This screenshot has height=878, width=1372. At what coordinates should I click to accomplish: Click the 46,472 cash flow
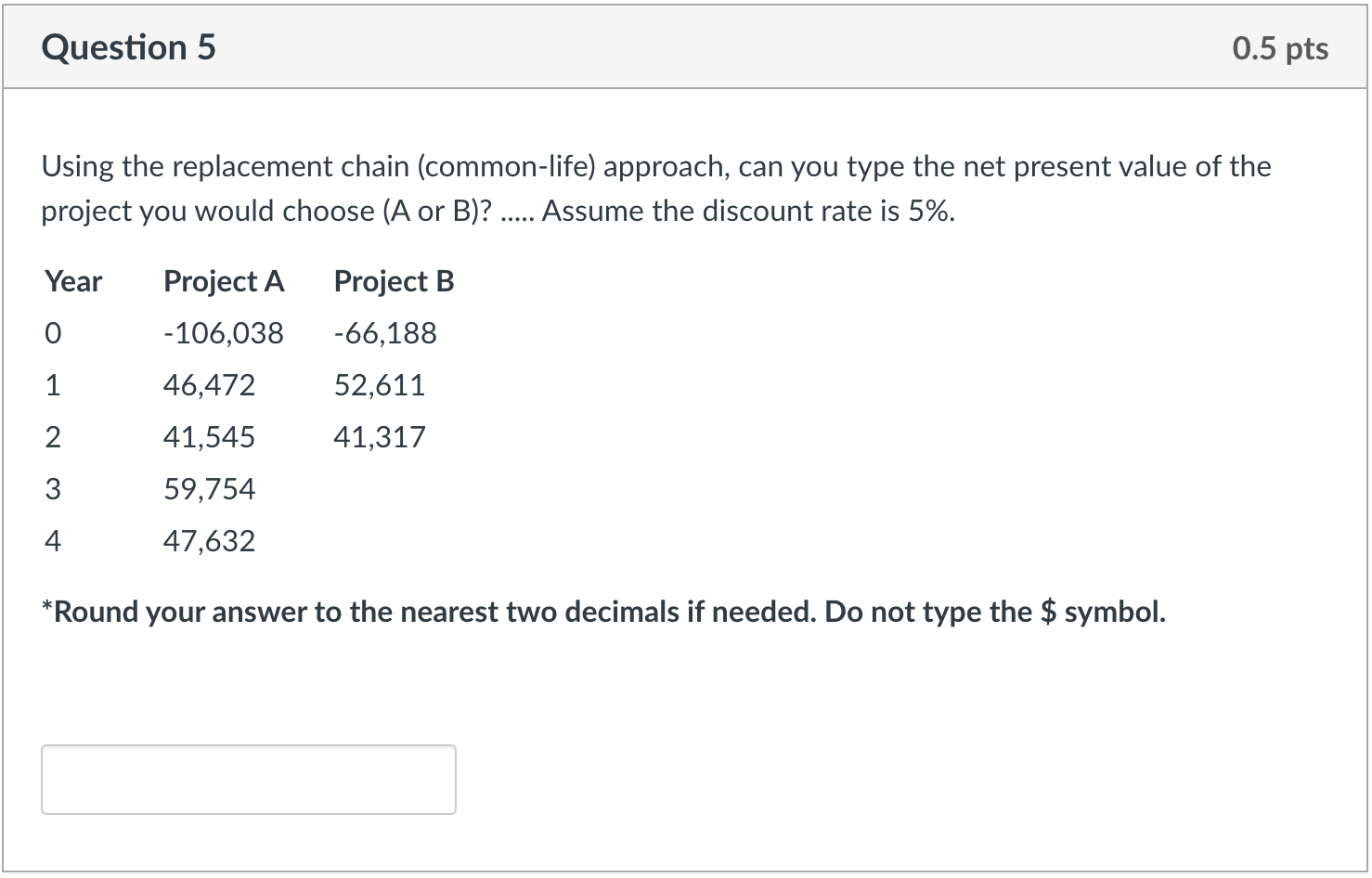pyautogui.click(x=209, y=385)
